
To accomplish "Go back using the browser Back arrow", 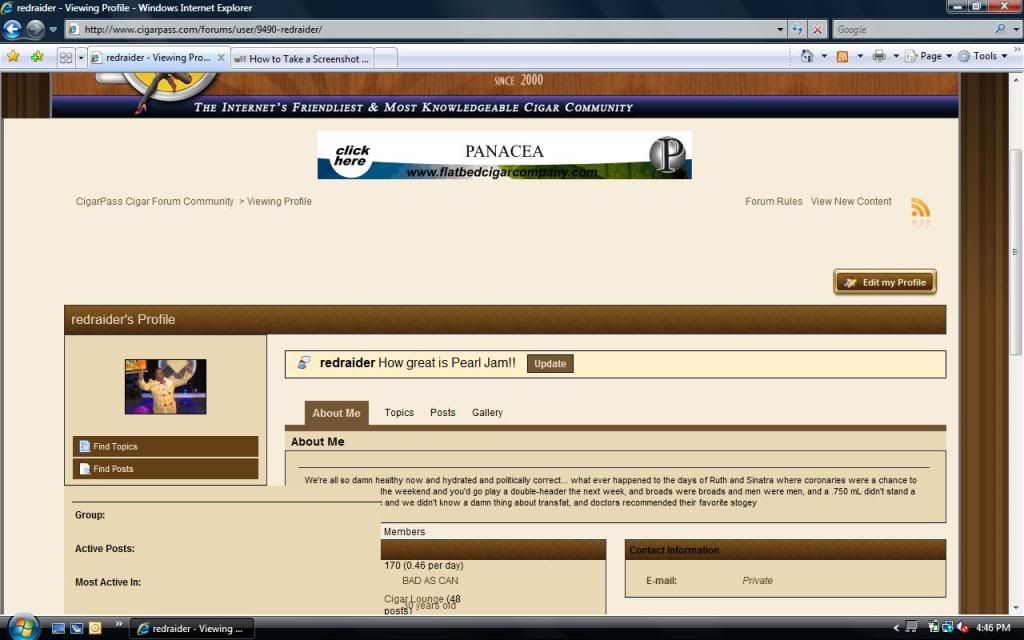I will click(12, 29).
